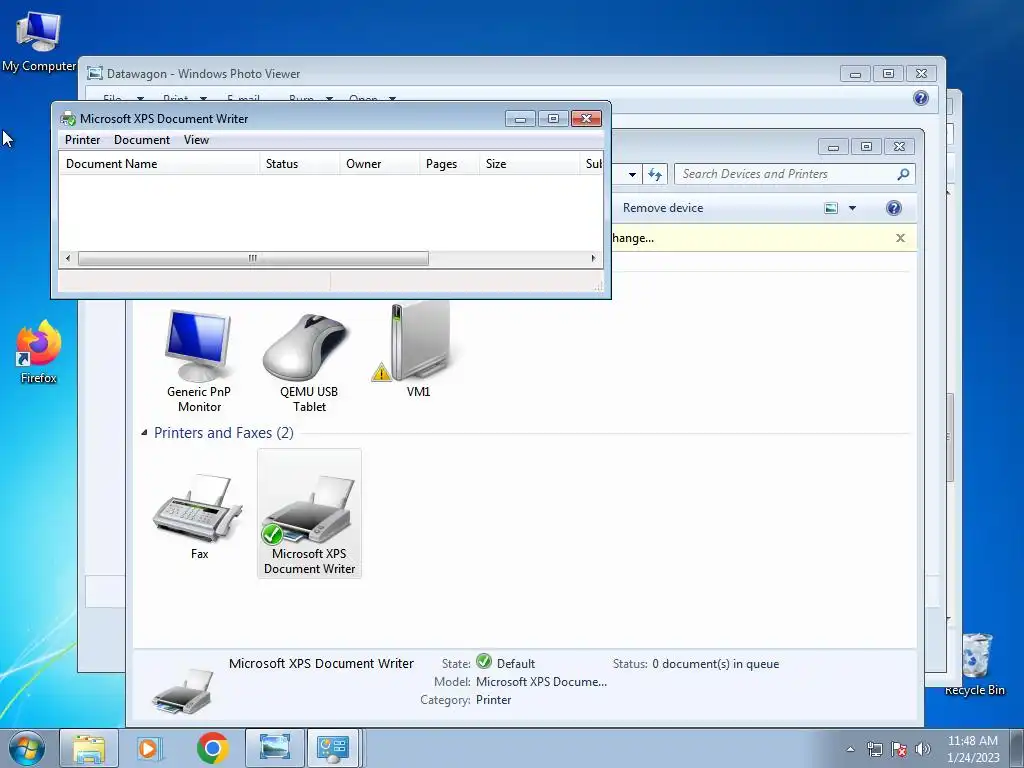Show hidden tray icons arrow

(x=850, y=749)
